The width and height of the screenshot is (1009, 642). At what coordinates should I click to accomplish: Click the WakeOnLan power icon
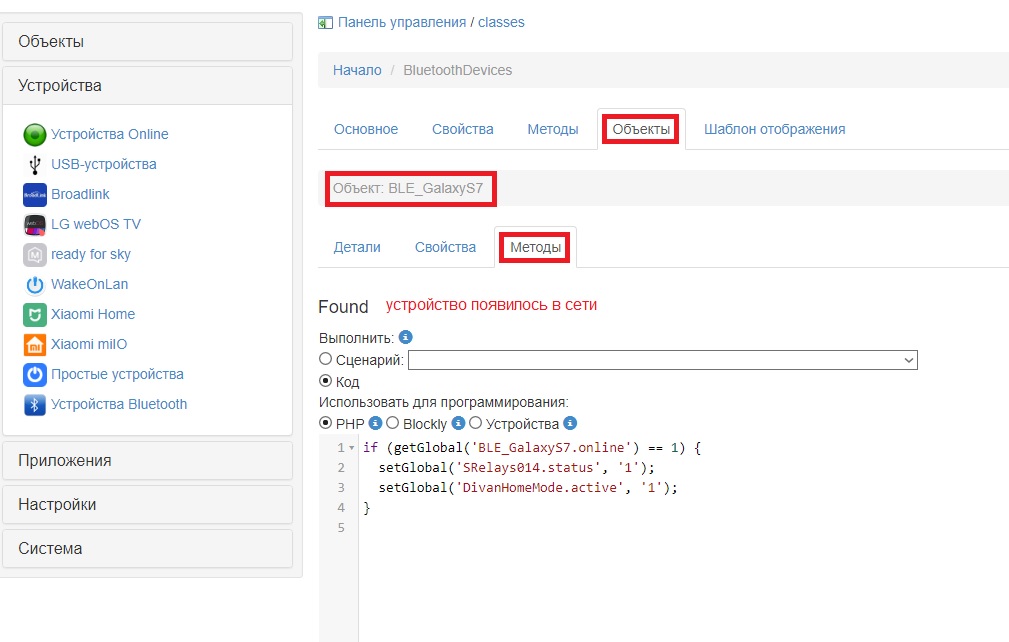click(35, 285)
